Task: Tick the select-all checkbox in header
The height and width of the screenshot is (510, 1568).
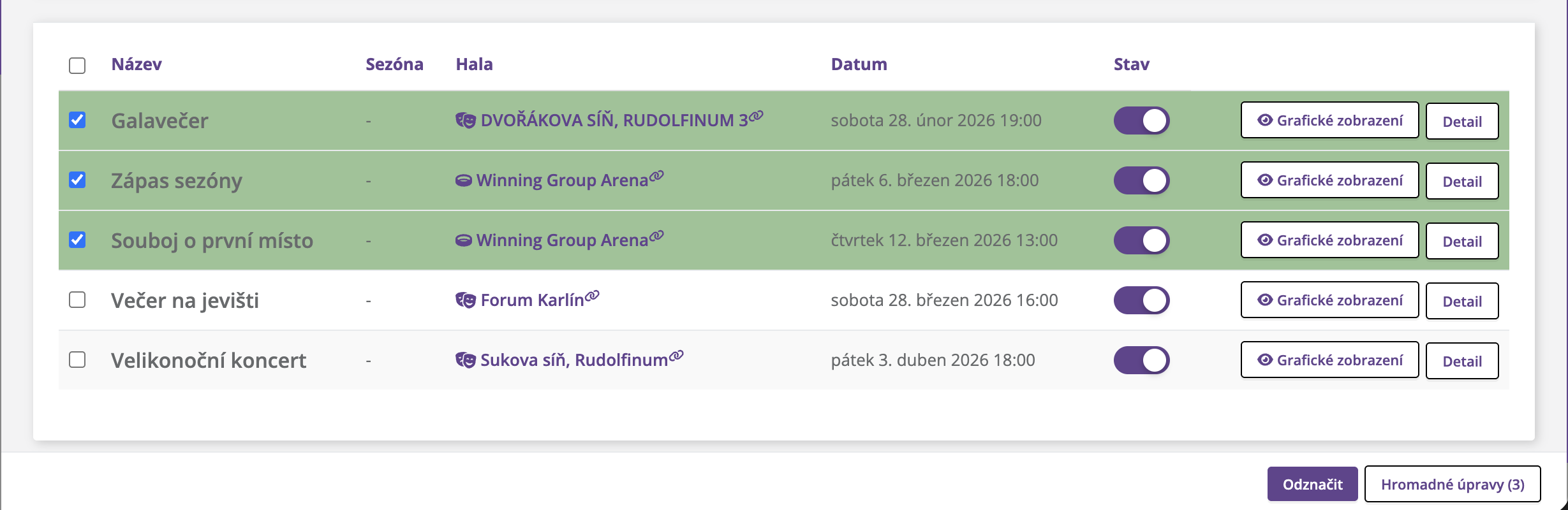Action: click(77, 66)
